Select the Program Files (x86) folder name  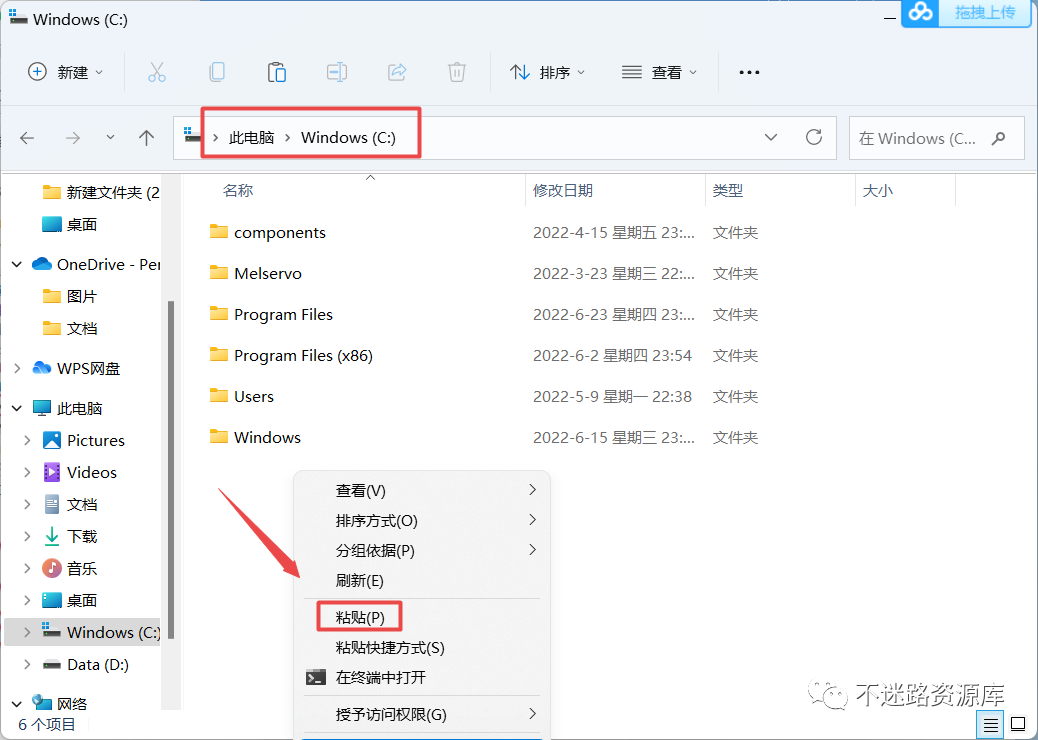tap(303, 355)
